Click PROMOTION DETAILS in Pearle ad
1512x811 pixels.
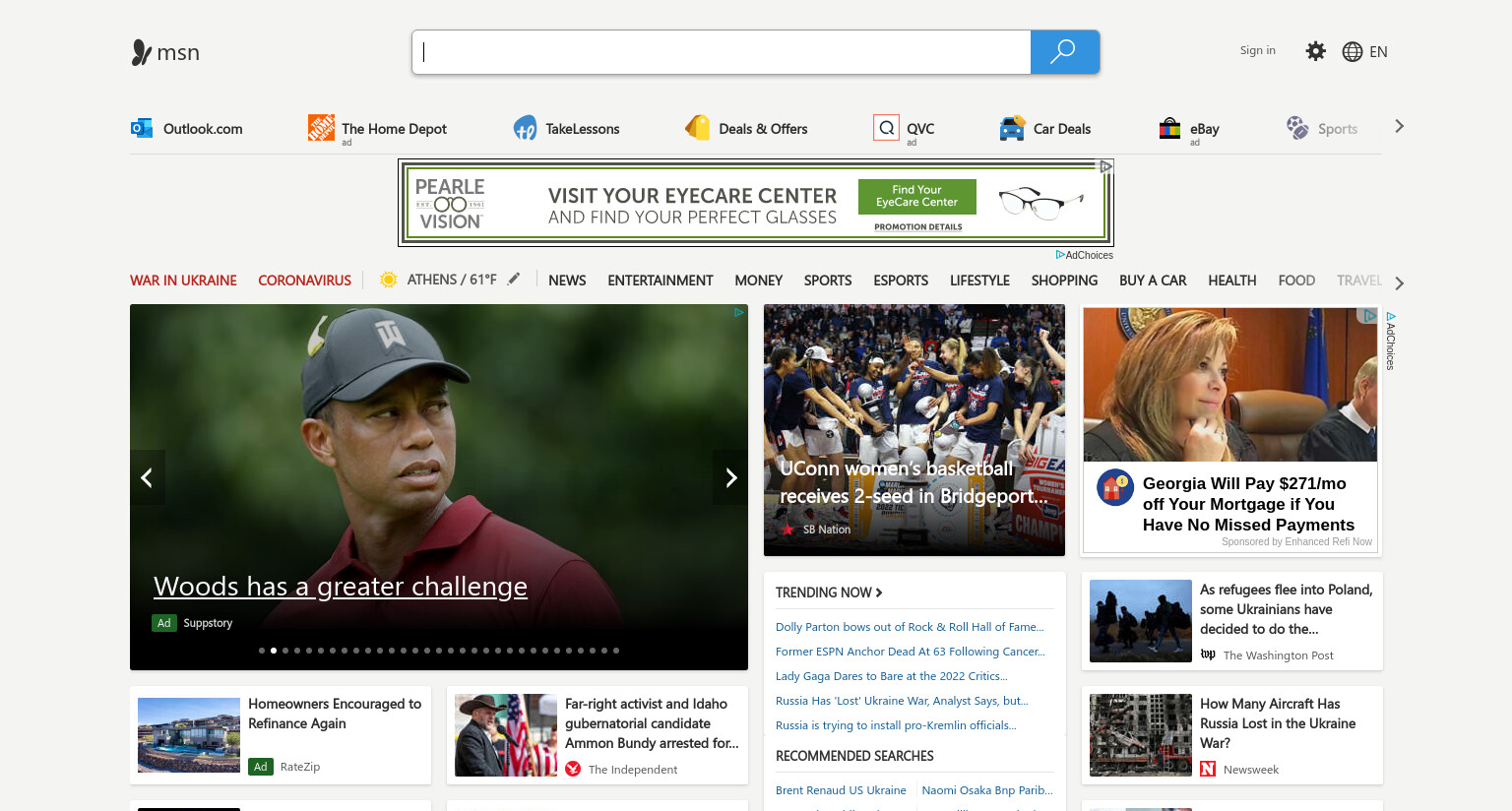tap(918, 226)
